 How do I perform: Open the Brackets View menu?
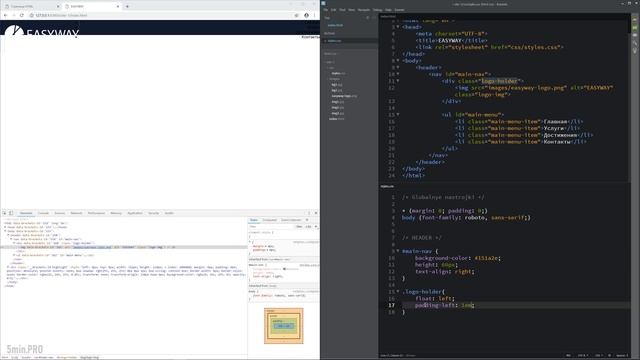(351, 10)
